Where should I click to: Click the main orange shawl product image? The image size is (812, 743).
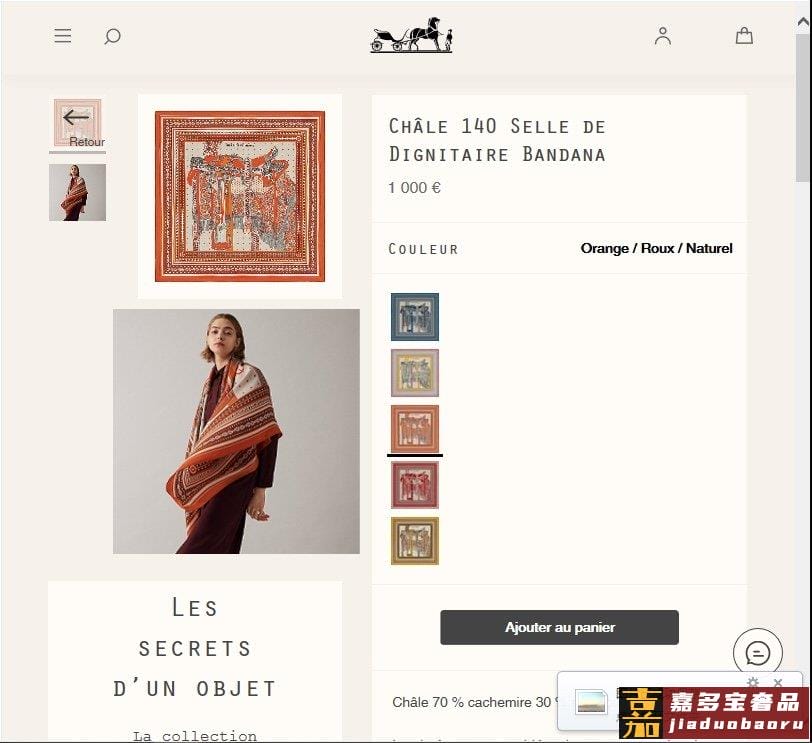[240, 196]
